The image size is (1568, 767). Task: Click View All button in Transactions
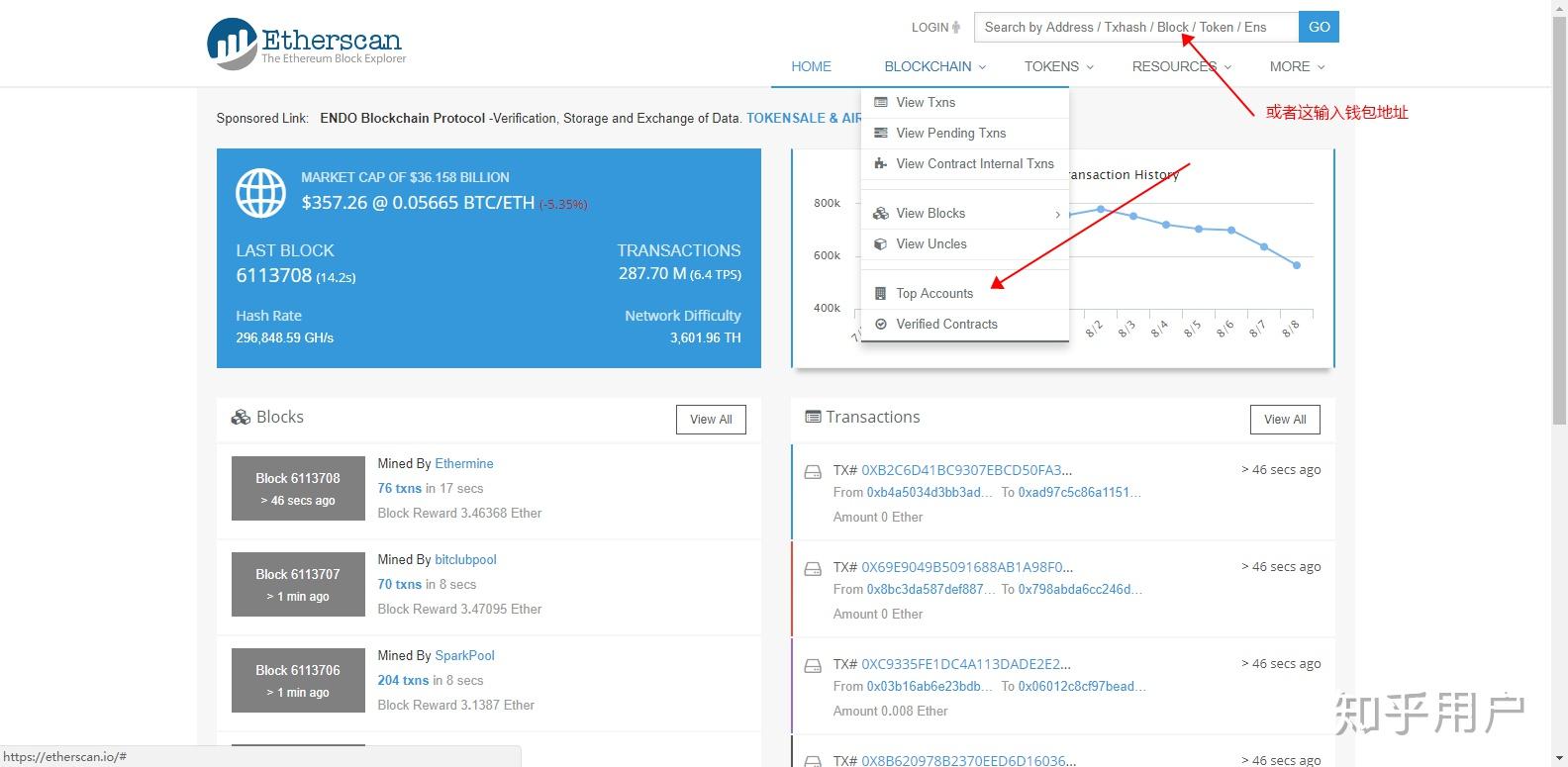1285,420
